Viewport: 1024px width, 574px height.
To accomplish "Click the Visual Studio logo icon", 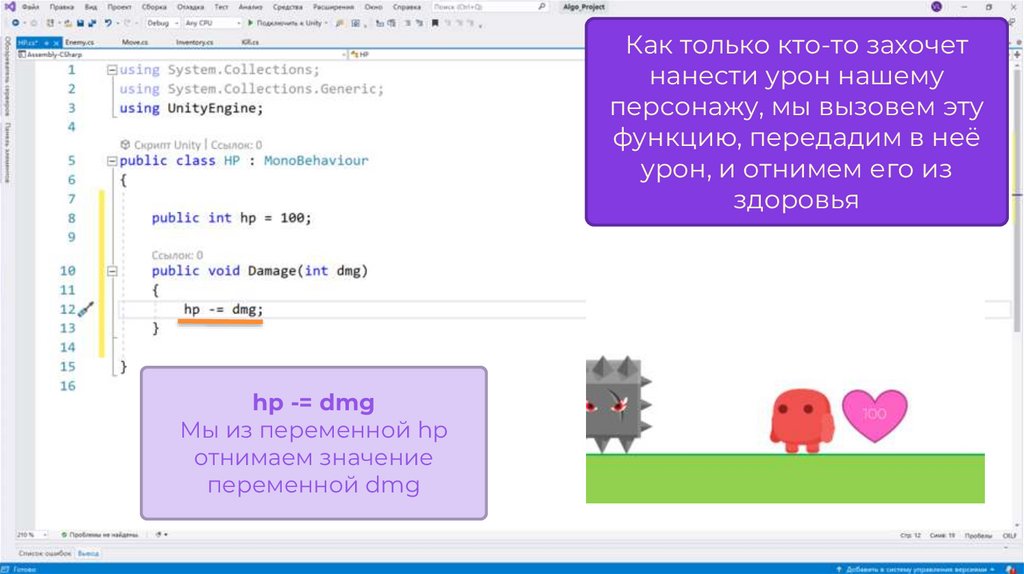I will 9,7.
